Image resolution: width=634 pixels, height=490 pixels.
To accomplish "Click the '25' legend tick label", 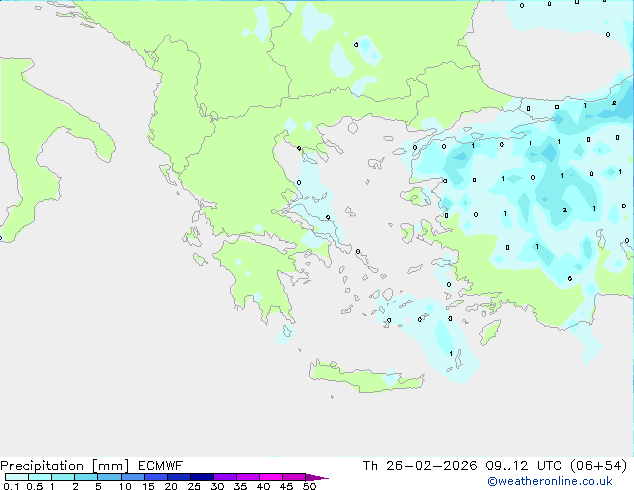I will 194,486.
